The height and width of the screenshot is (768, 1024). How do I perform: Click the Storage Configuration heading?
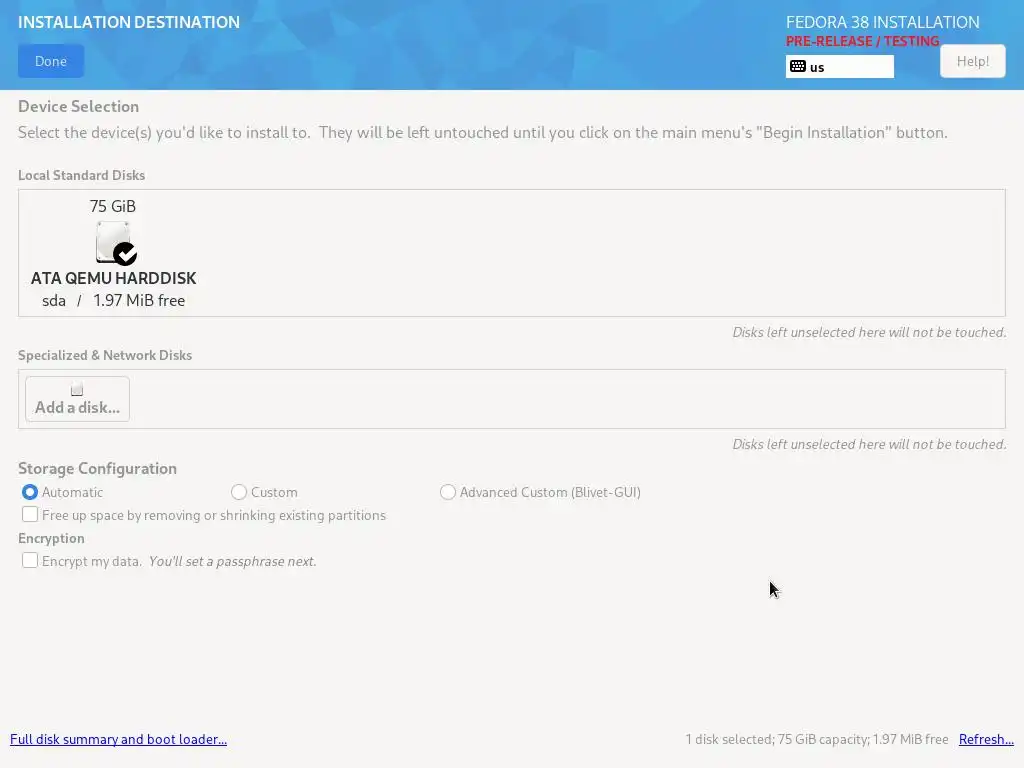pos(97,468)
